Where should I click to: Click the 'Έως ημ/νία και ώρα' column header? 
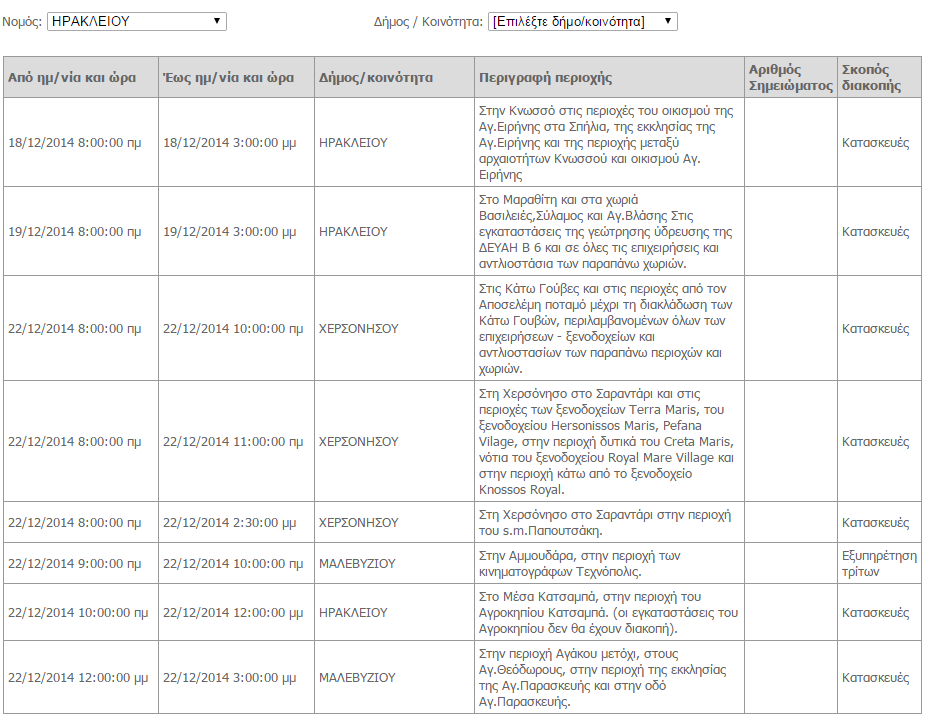point(228,78)
